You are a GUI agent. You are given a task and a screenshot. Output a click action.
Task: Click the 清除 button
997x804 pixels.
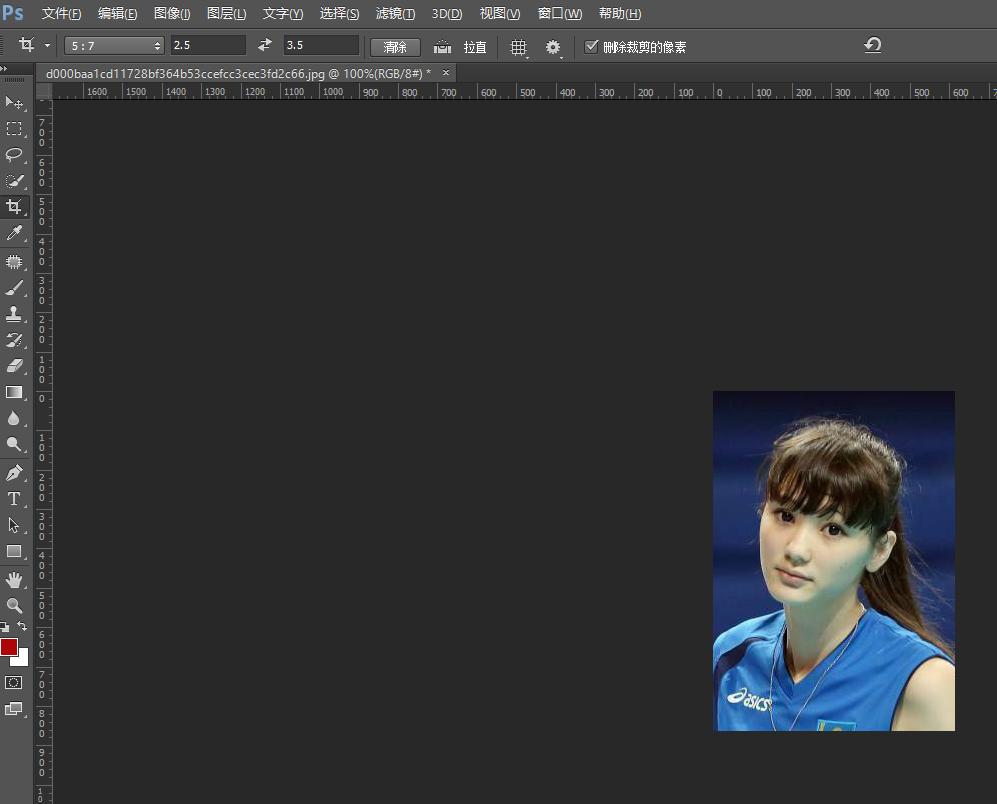click(395, 47)
